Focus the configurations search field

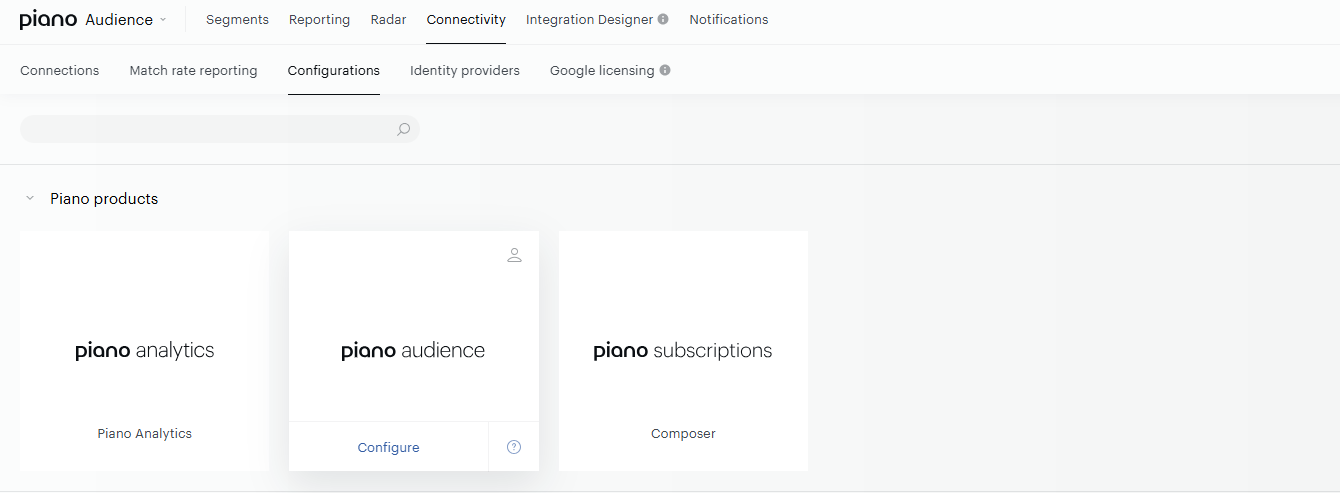coord(219,129)
